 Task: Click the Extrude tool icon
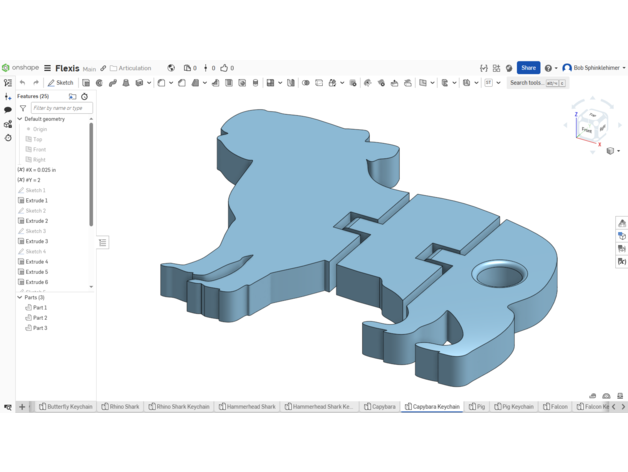[87, 83]
